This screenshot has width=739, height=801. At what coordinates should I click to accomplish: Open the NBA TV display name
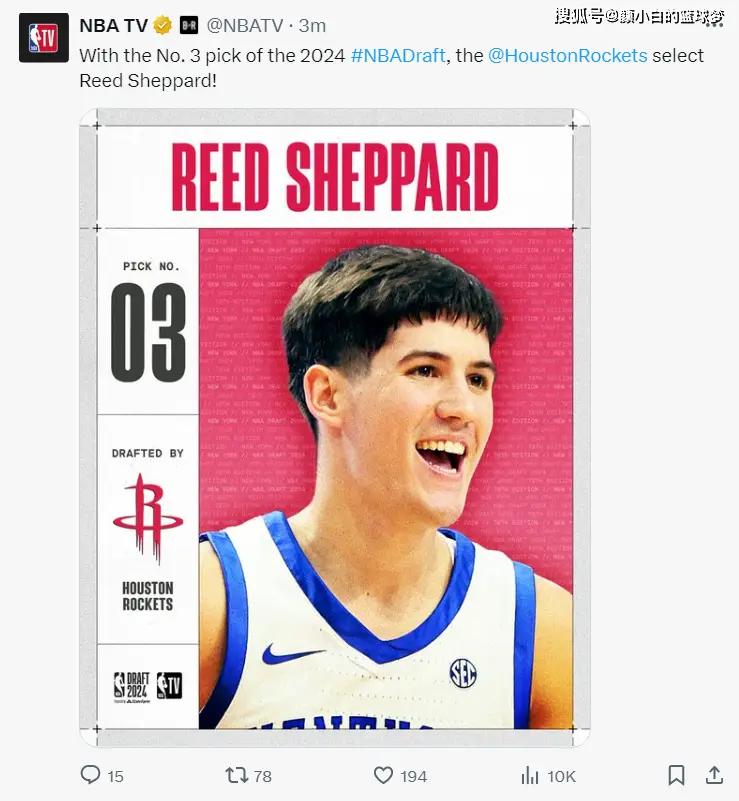[113, 26]
